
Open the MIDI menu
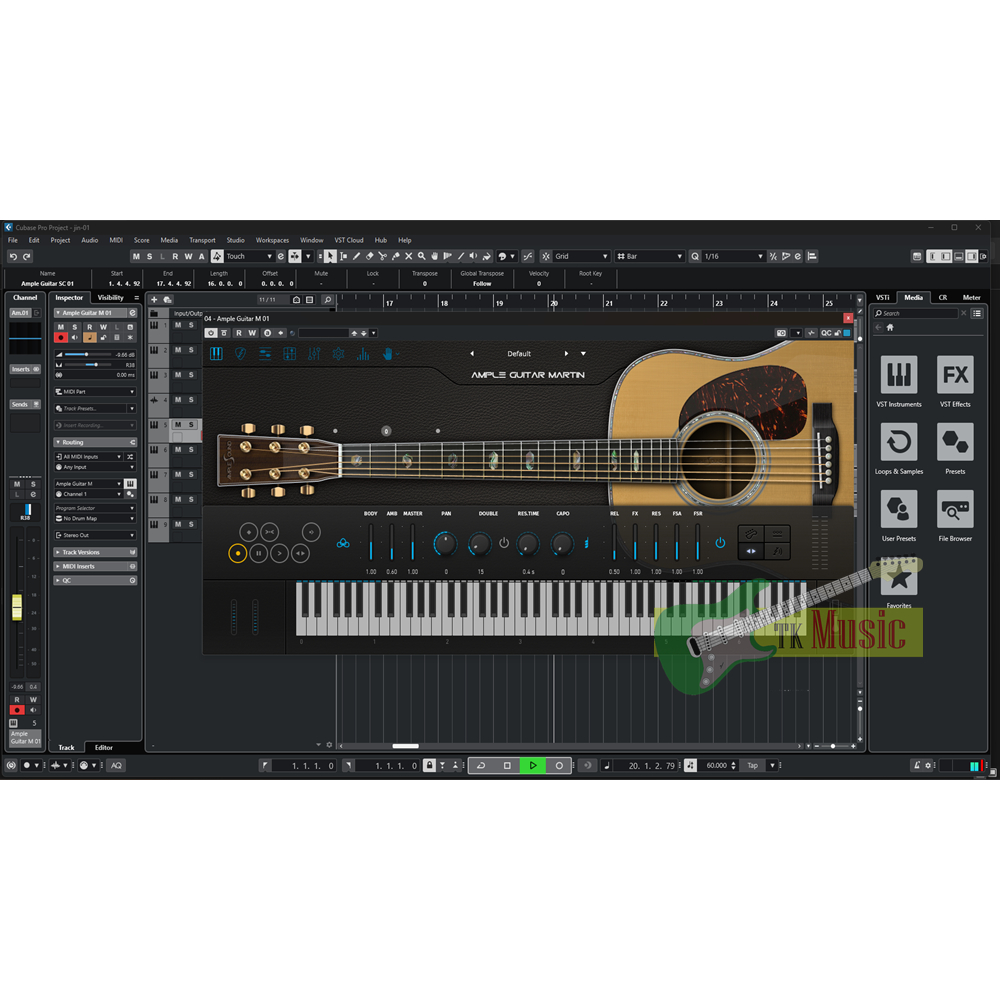tap(116, 240)
